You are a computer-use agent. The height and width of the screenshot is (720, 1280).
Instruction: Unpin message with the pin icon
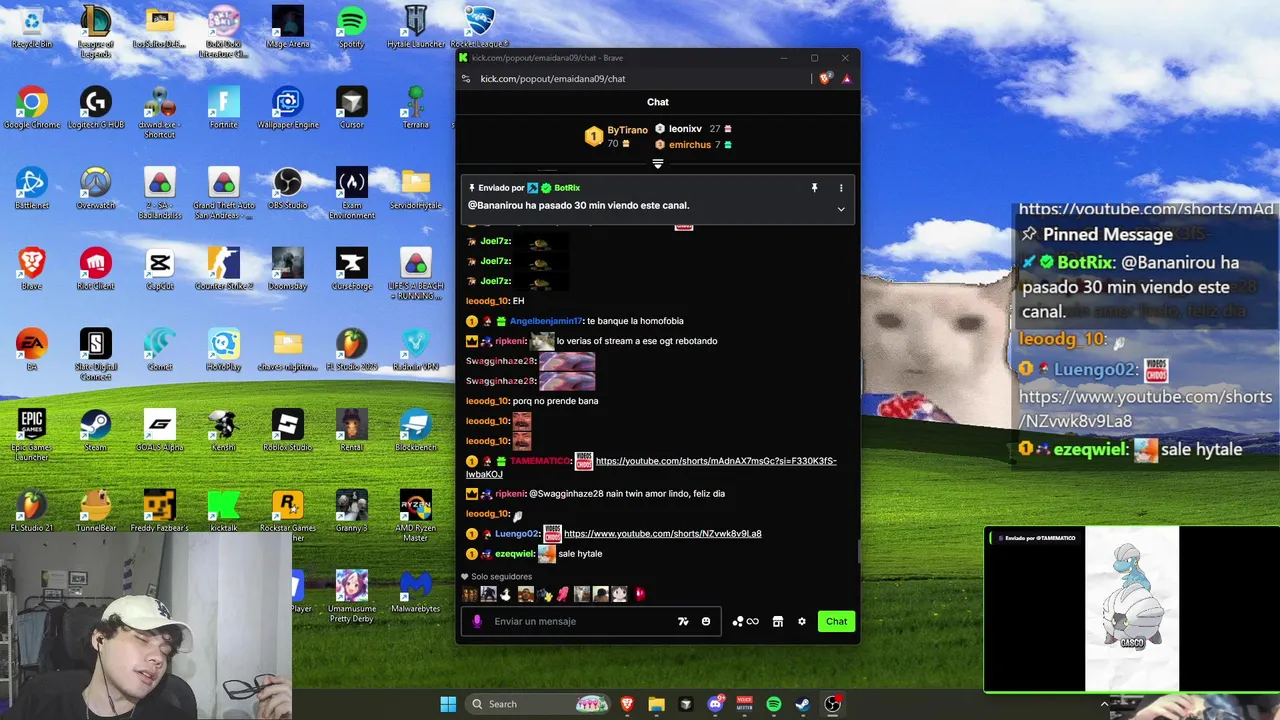click(814, 188)
